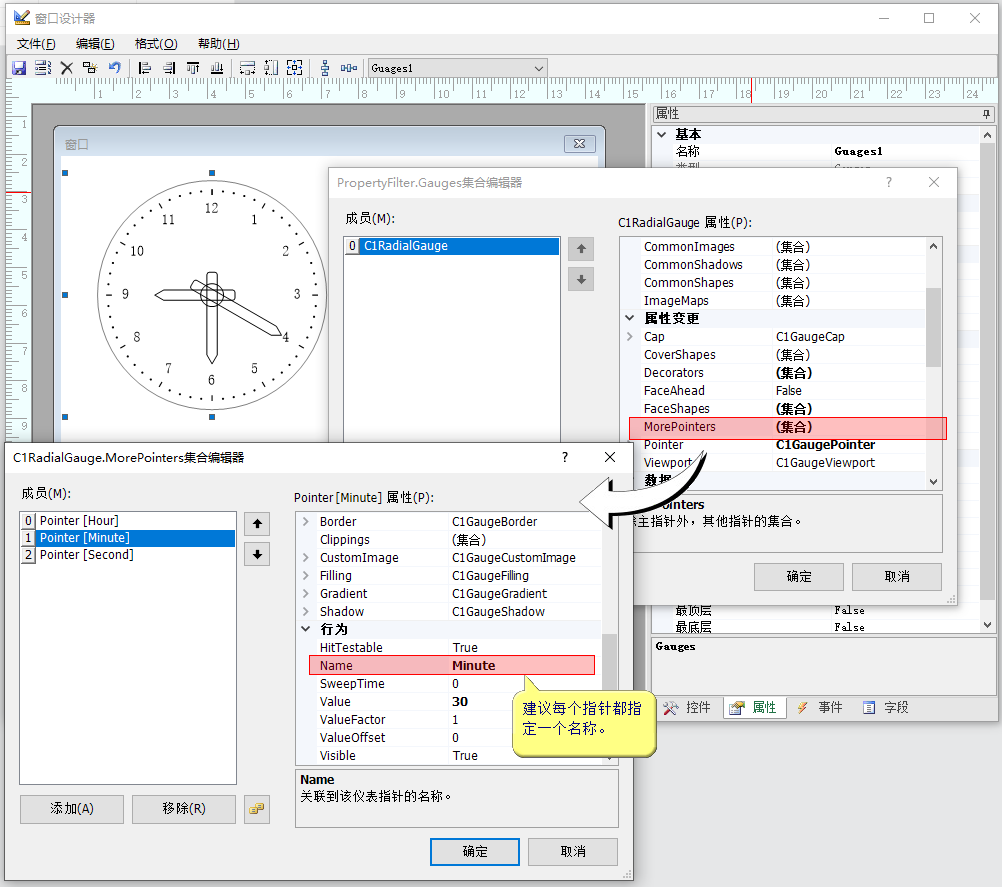Image resolution: width=1002 pixels, height=887 pixels.
Task: Click the Undo arrow toolbar icon
Action: click(115, 68)
